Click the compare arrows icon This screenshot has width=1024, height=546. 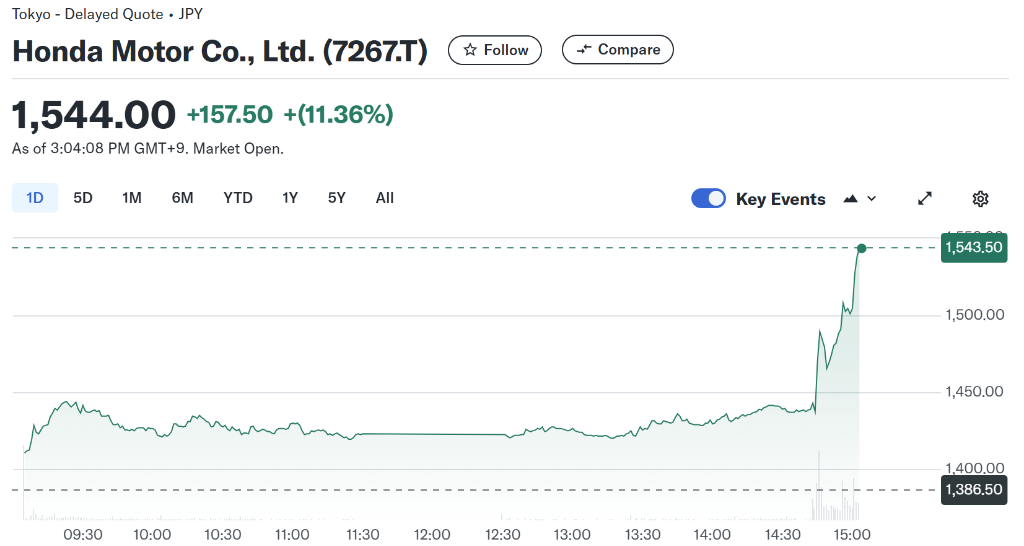coord(584,50)
